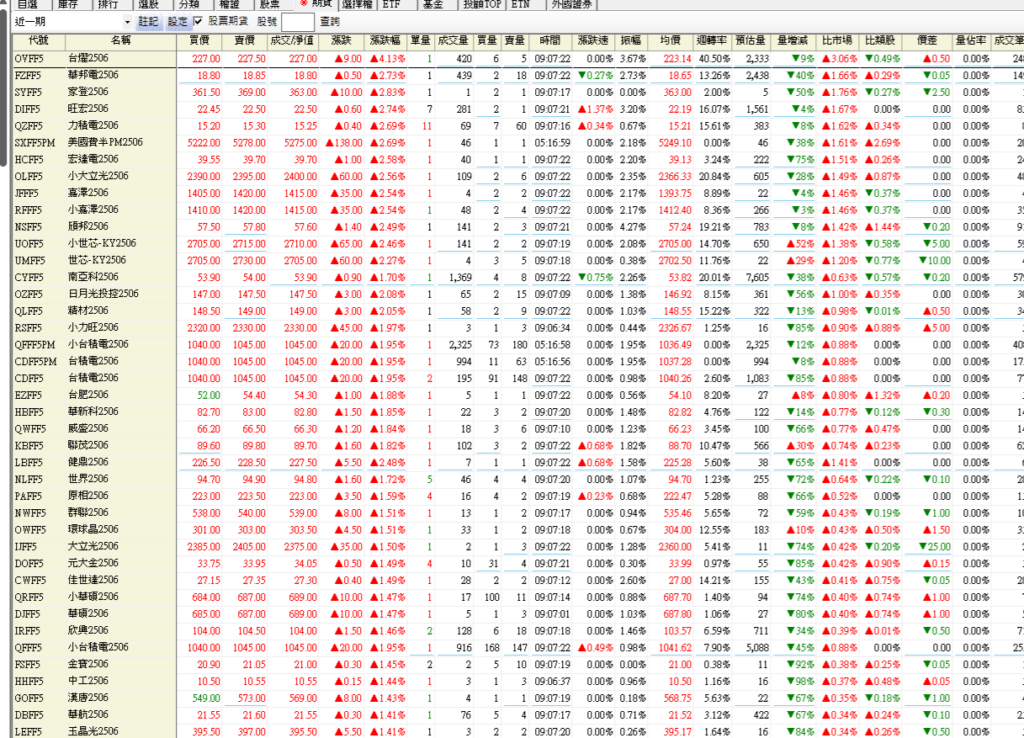This screenshot has height=738, width=1024.
Task: Select the SYFF5 code cell
Action: [x=28, y=92]
